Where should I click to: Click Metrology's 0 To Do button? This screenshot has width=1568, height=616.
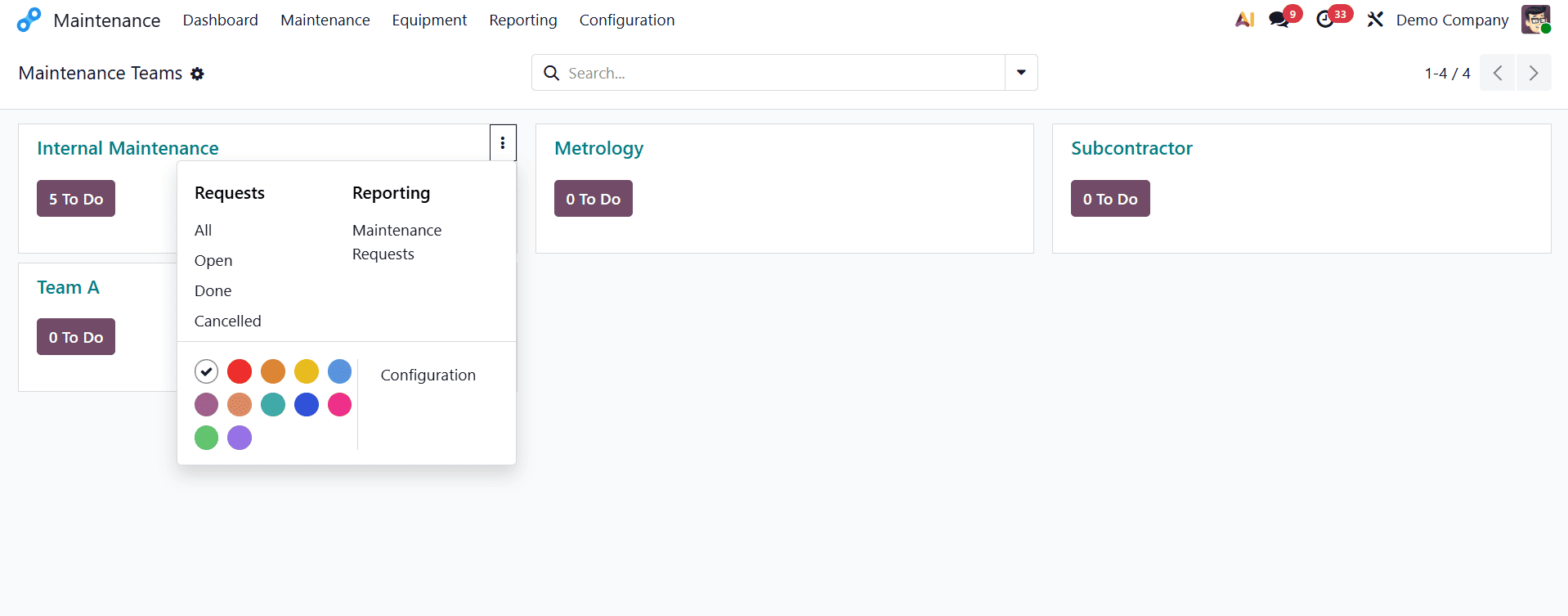[594, 199]
